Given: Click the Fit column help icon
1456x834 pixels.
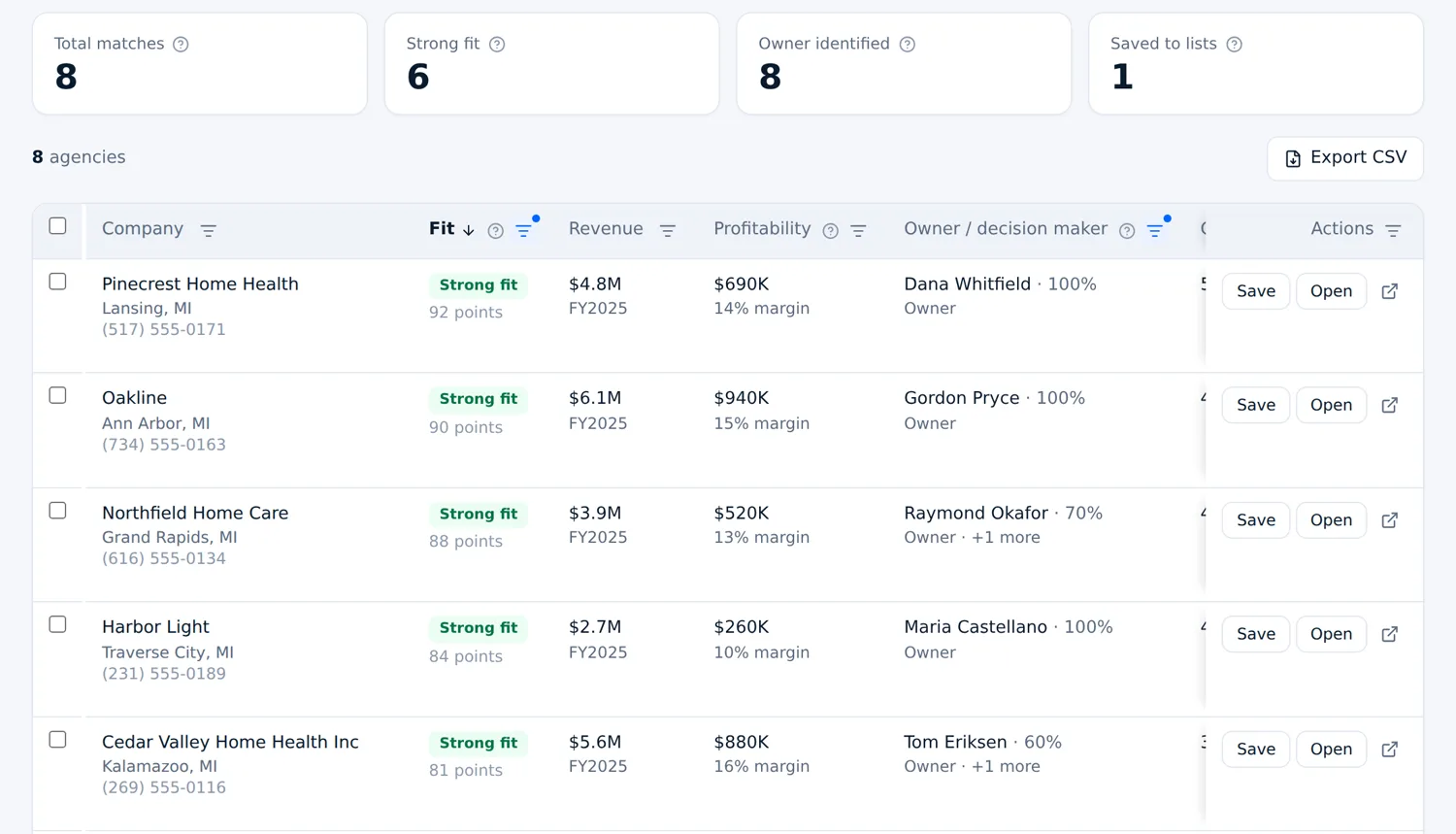Looking at the screenshot, I should (x=496, y=230).
